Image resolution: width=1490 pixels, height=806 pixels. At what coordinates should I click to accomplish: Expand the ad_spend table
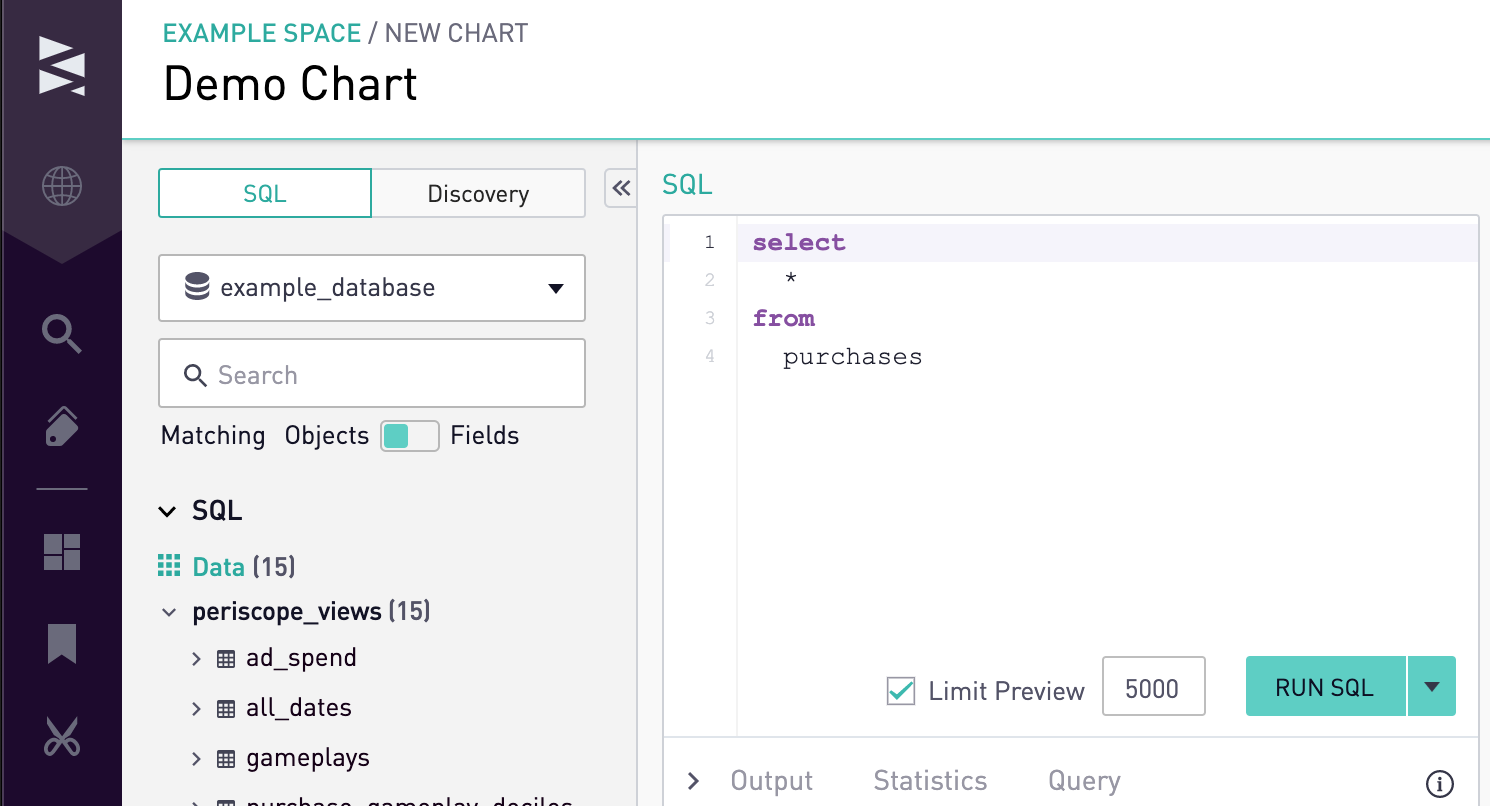(x=197, y=658)
